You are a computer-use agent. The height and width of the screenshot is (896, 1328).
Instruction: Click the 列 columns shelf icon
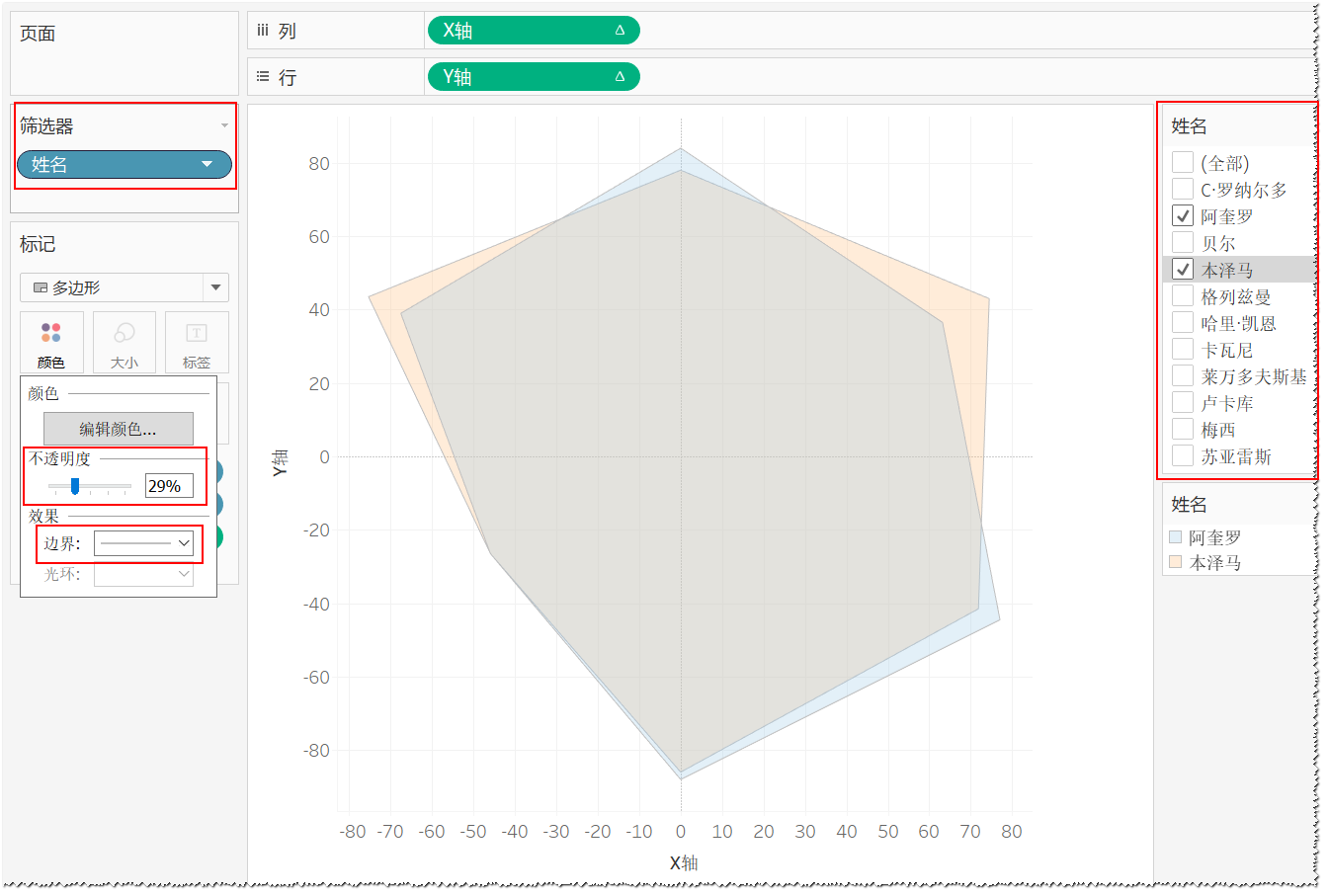point(263,31)
